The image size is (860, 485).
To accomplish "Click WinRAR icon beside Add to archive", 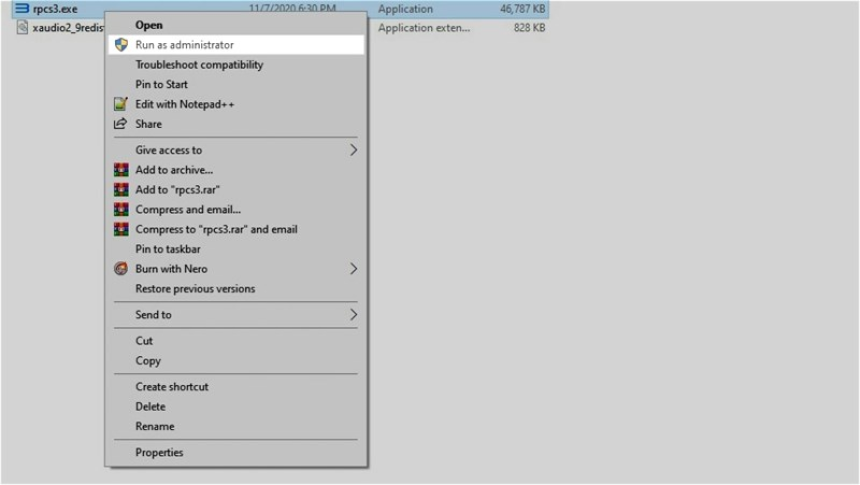I will coord(121,170).
